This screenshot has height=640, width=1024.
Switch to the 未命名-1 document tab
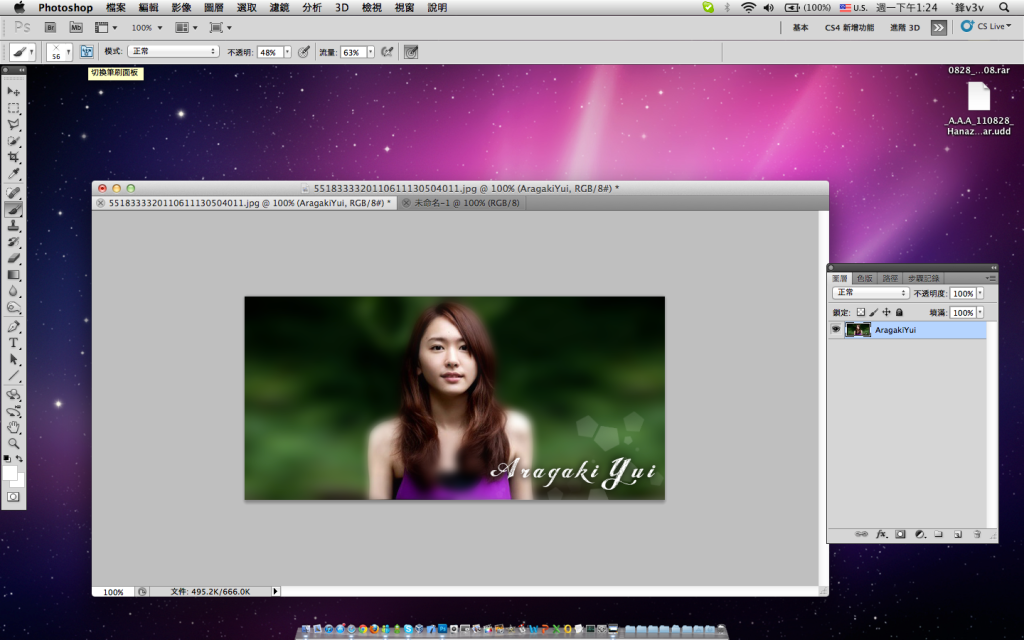tap(465, 203)
